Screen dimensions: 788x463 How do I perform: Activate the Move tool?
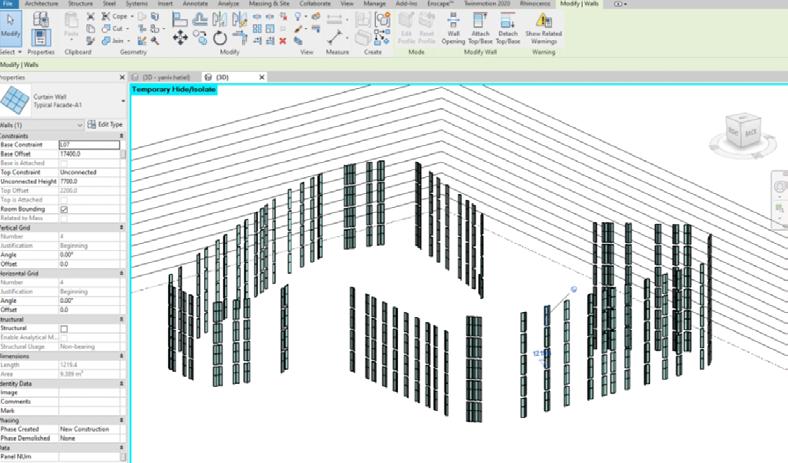180,38
